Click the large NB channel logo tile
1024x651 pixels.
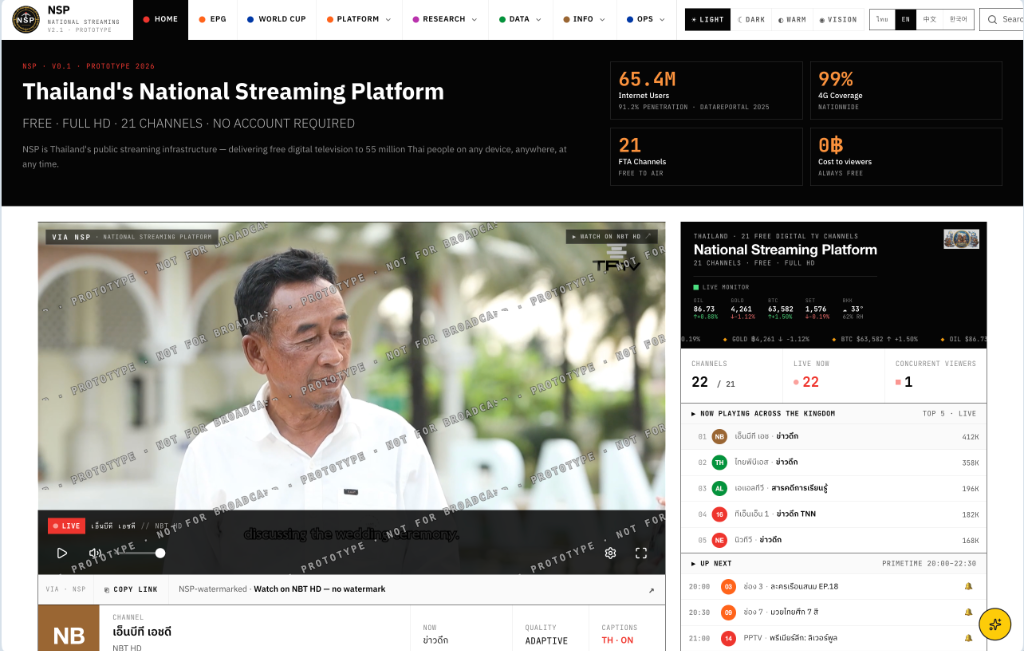(x=69, y=628)
